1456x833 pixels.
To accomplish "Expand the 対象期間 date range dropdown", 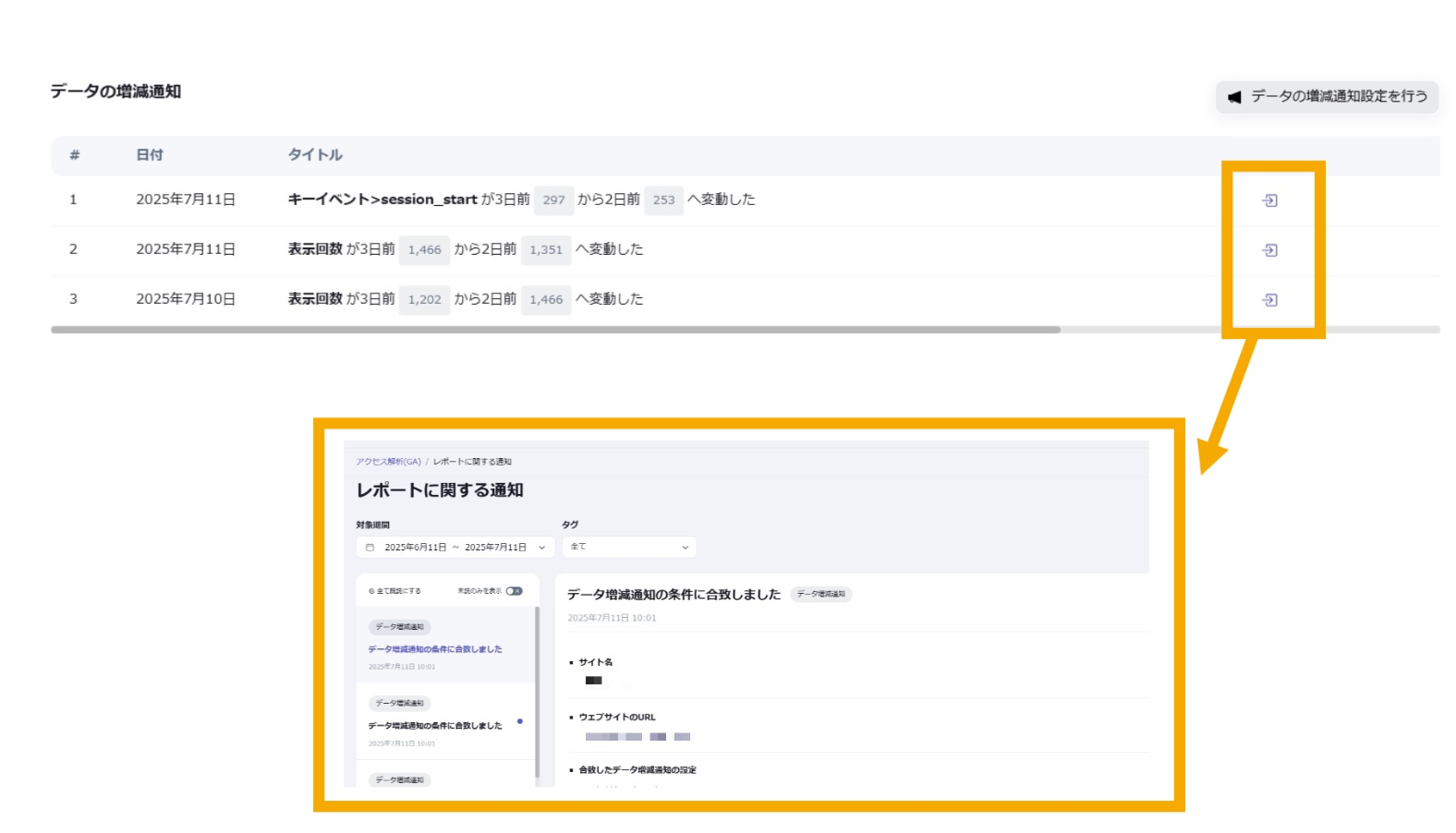I will coord(541,548).
